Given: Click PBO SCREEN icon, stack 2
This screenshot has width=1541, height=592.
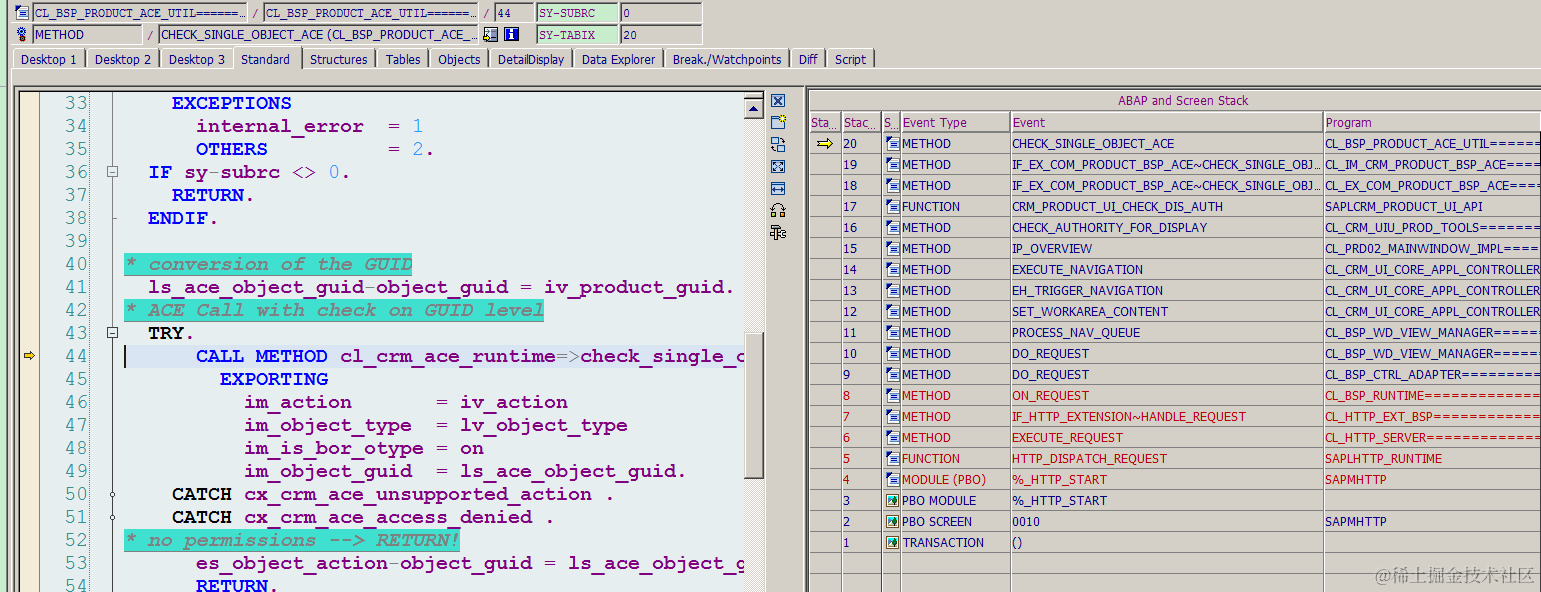Looking at the screenshot, I should [892, 522].
